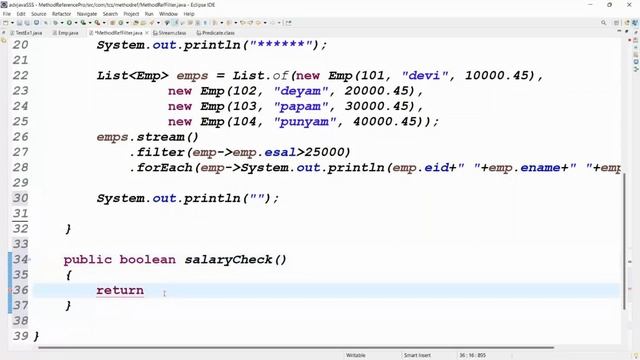
Task: Maximize the editor area
Action: click(627, 31)
